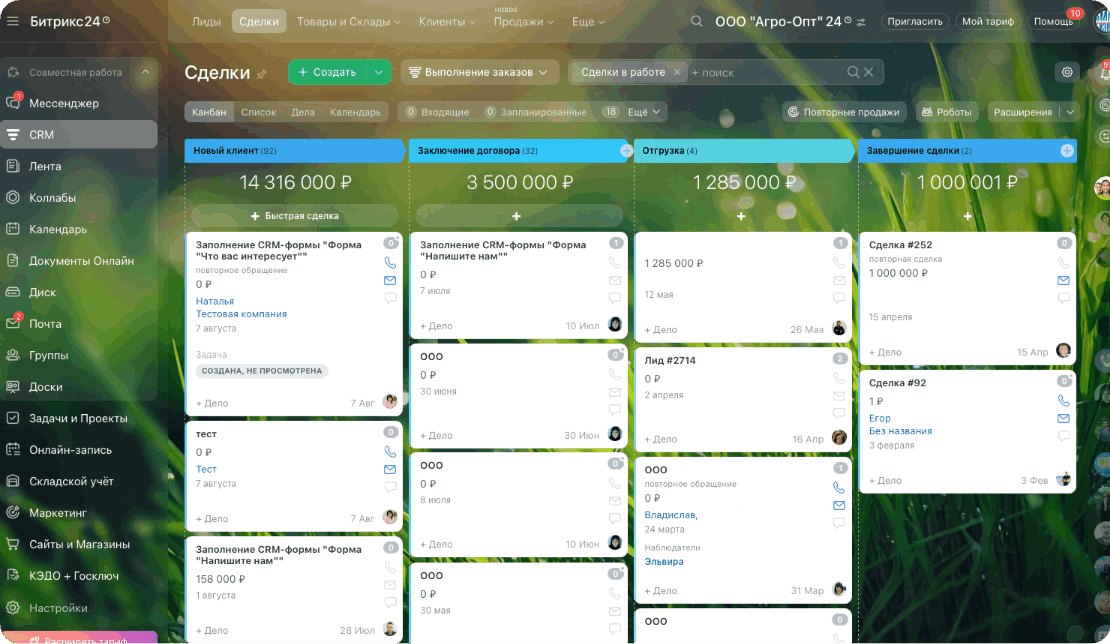Image resolution: width=1110 pixels, height=644 pixels.
Task: Open Повторные продажи
Action: [x=844, y=112]
